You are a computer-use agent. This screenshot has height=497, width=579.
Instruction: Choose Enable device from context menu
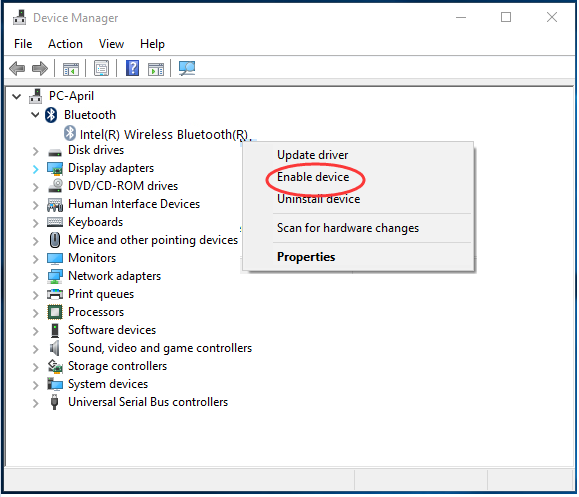point(313,177)
